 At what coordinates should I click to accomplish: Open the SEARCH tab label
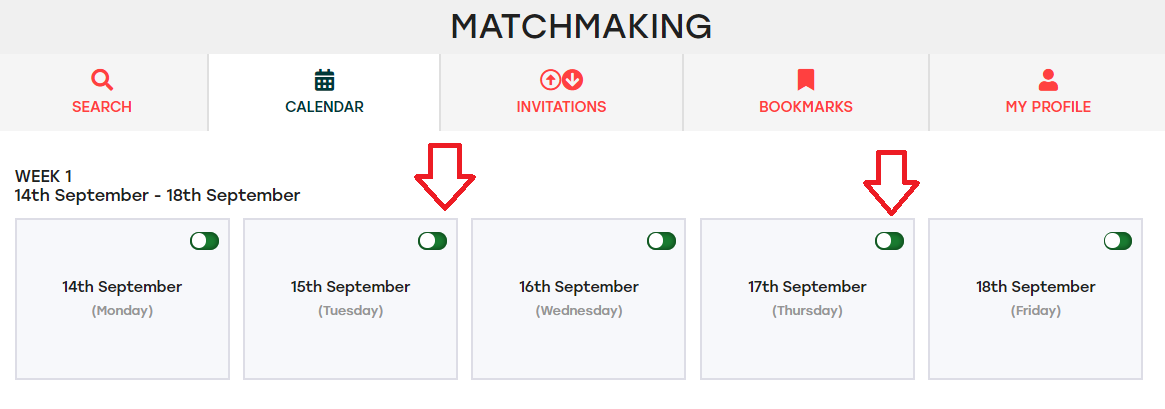click(102, 107)
